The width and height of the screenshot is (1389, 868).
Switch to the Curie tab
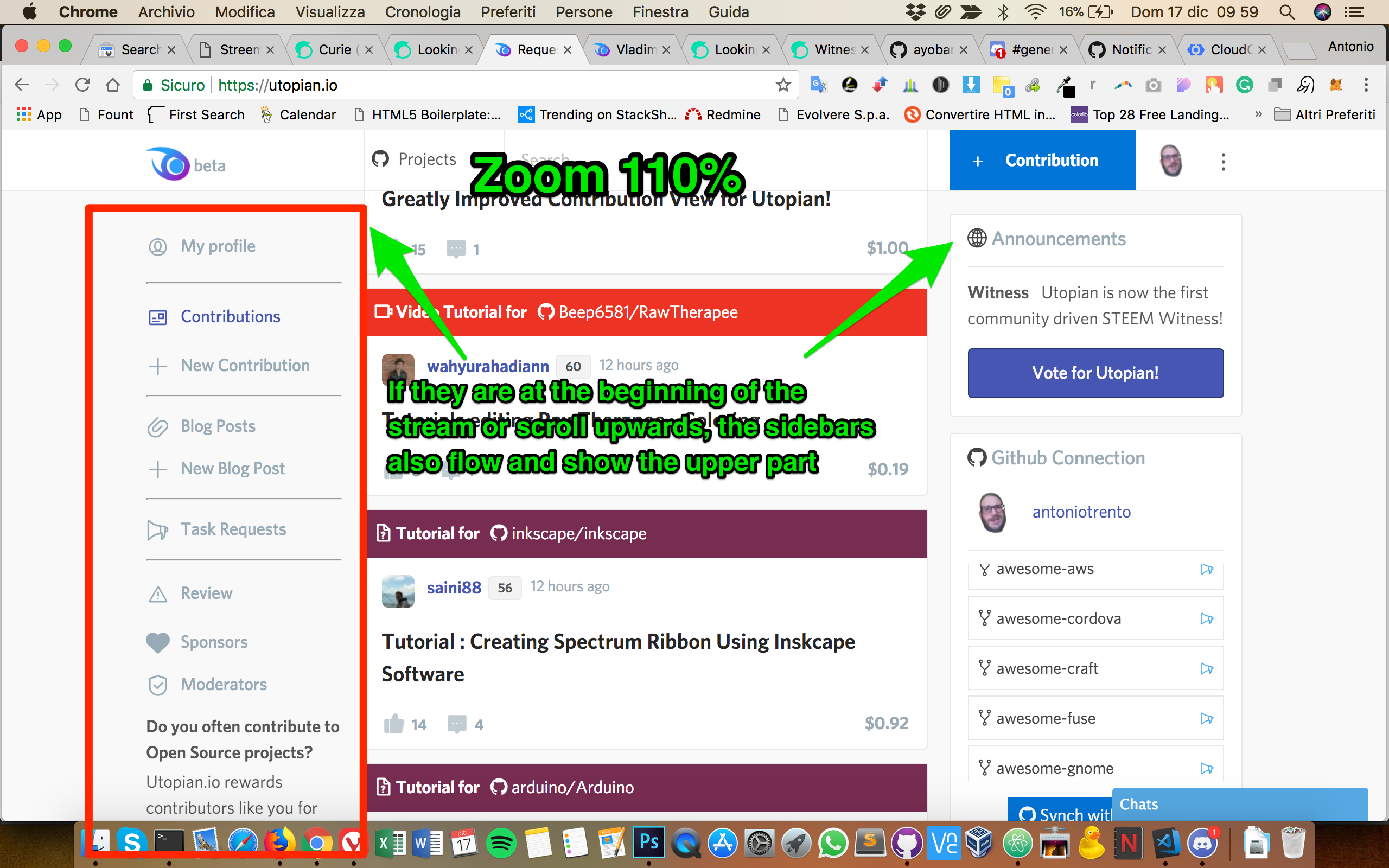point(335,50)
